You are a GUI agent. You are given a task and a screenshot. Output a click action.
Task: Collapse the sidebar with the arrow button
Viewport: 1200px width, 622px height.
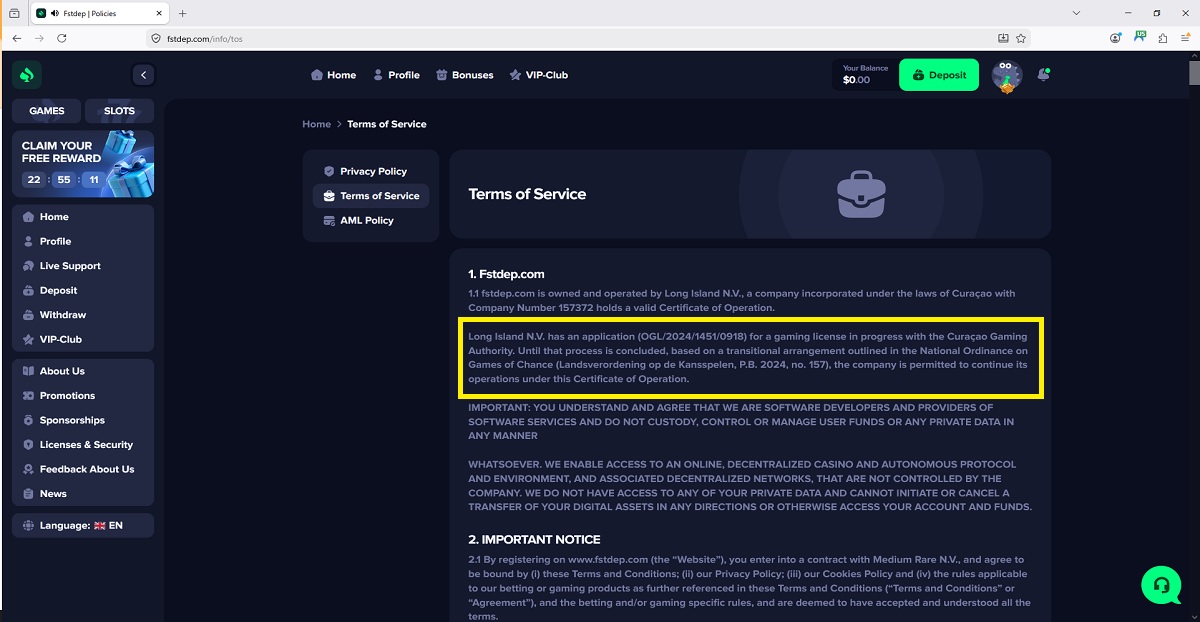[x=144, y=75]
